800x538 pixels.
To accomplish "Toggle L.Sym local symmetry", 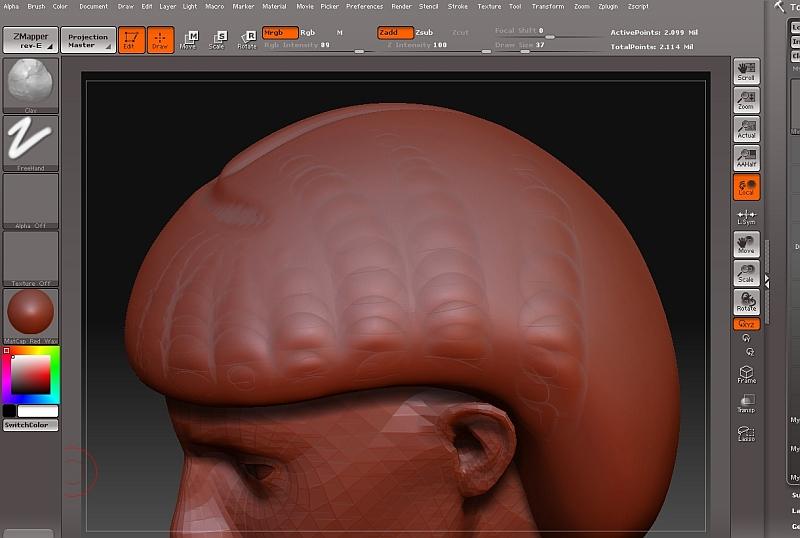I will click(746, 216).
